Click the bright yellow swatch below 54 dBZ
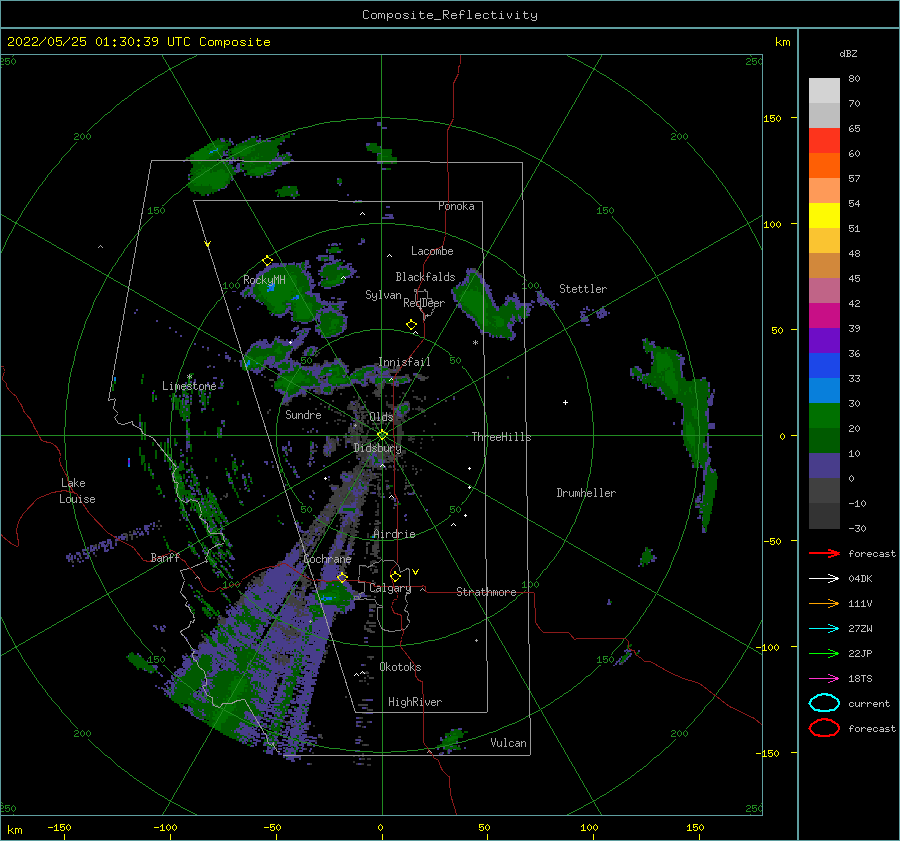900x841 pixels. (x=824, y=215)
